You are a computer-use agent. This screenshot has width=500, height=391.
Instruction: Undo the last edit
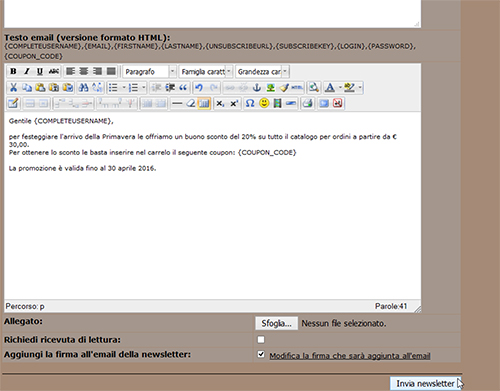point(199,87)
